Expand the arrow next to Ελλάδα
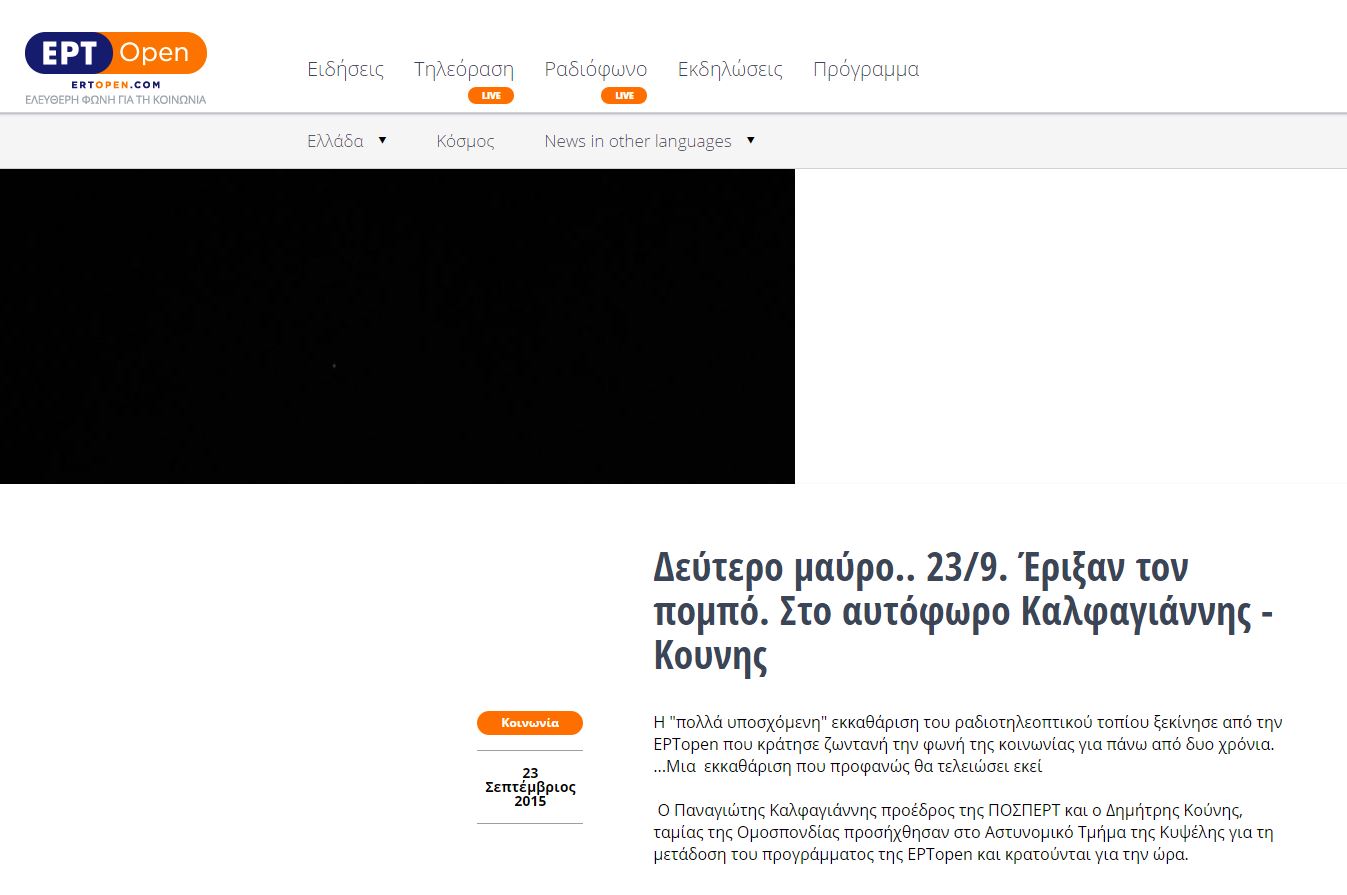Viewport: 1347px width, 895px height. click(x=382, y=140)
